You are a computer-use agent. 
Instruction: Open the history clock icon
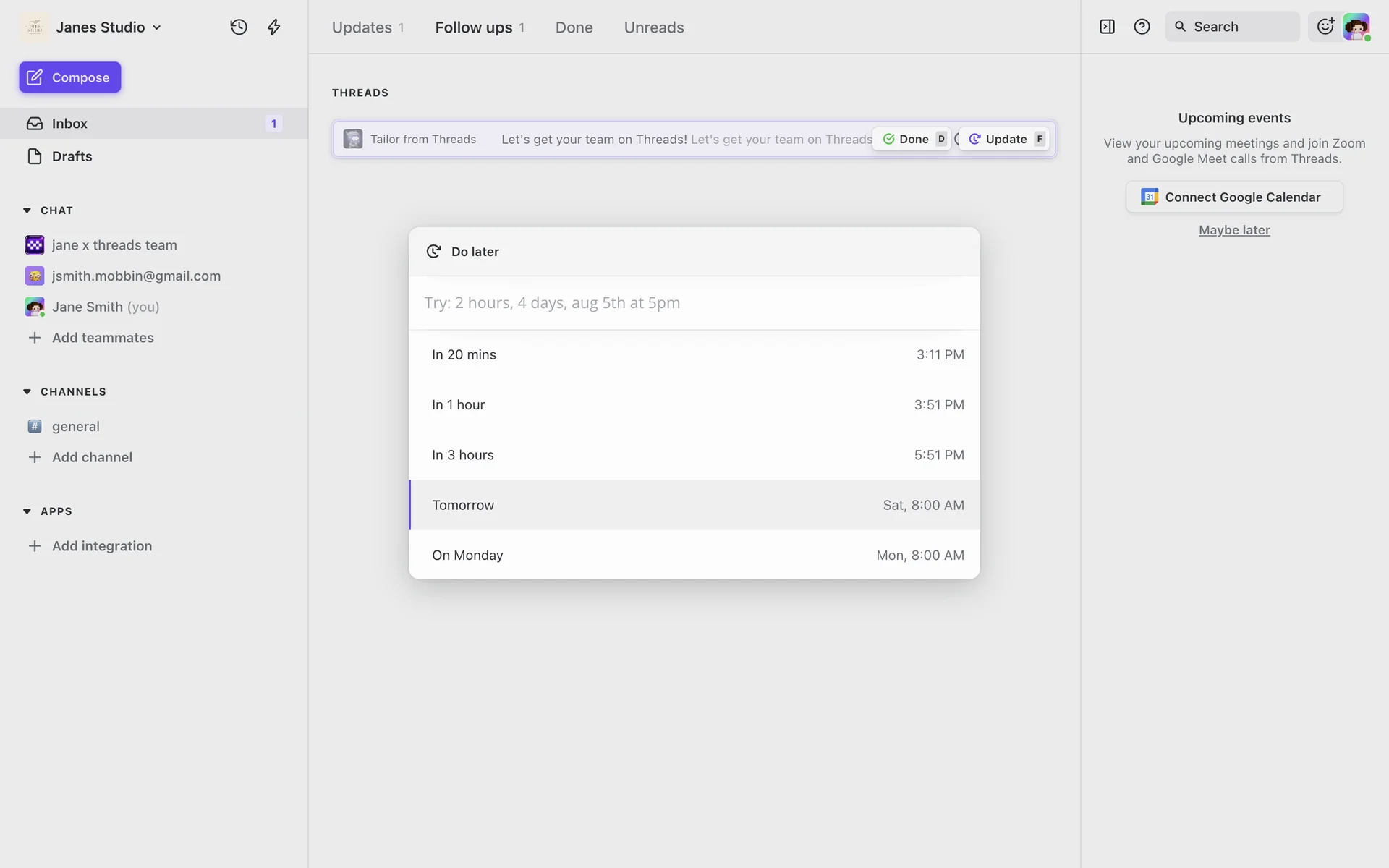coord(239,27)
